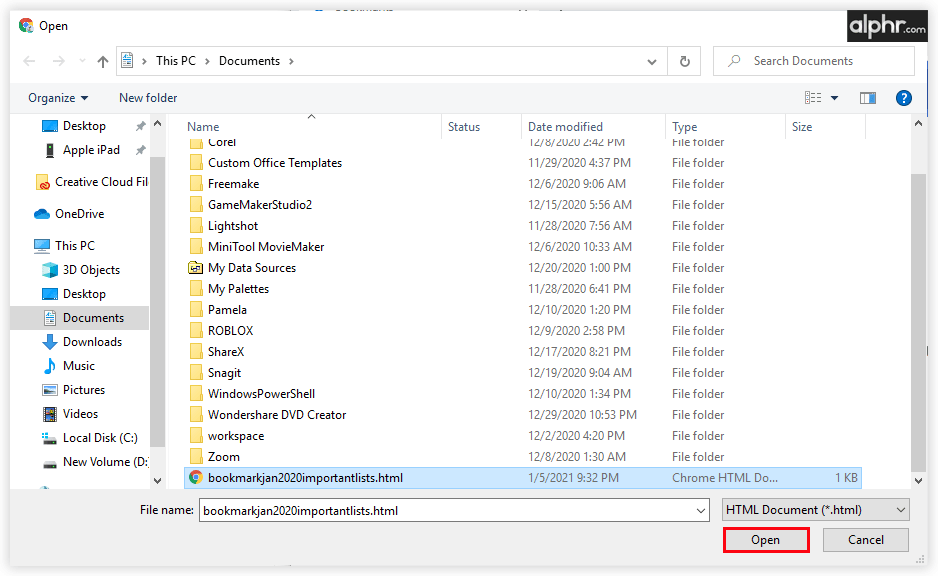Viewport: 938px width, 576px height.
Task: Click the Forward navigation arrow
Action: click(x=58, y=61)
